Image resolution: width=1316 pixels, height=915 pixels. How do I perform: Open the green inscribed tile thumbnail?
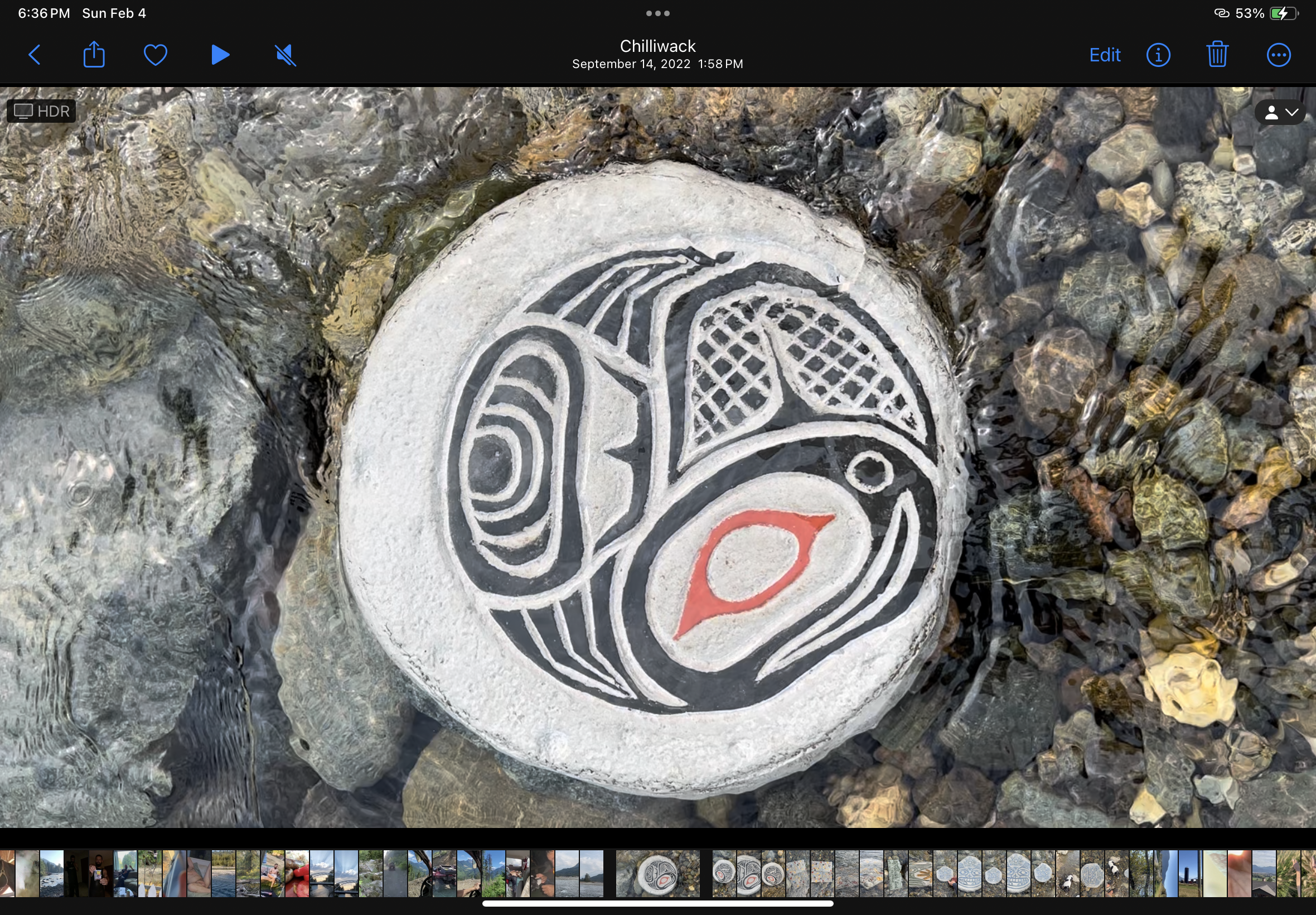click(x=896, y=874)
